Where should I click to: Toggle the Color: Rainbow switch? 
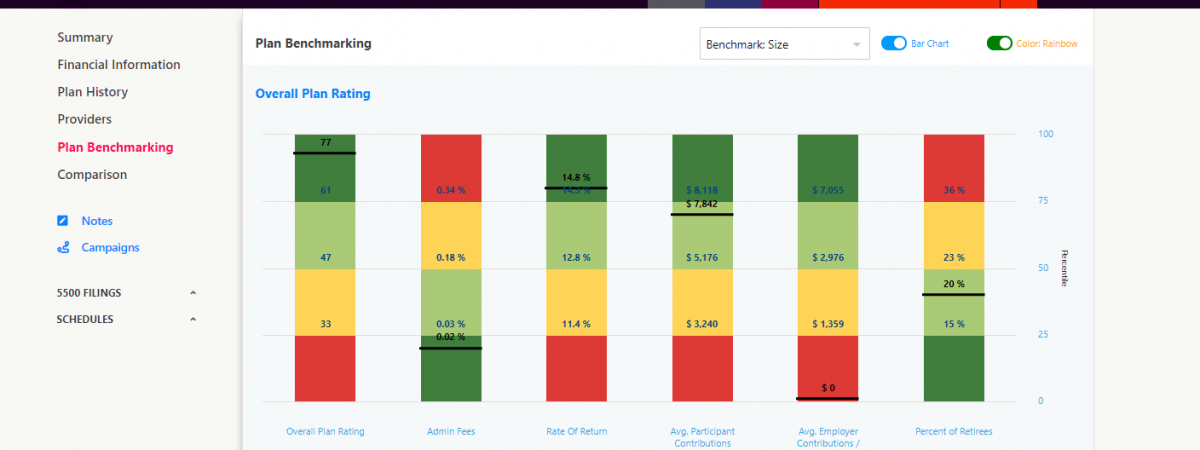[999, 44]
